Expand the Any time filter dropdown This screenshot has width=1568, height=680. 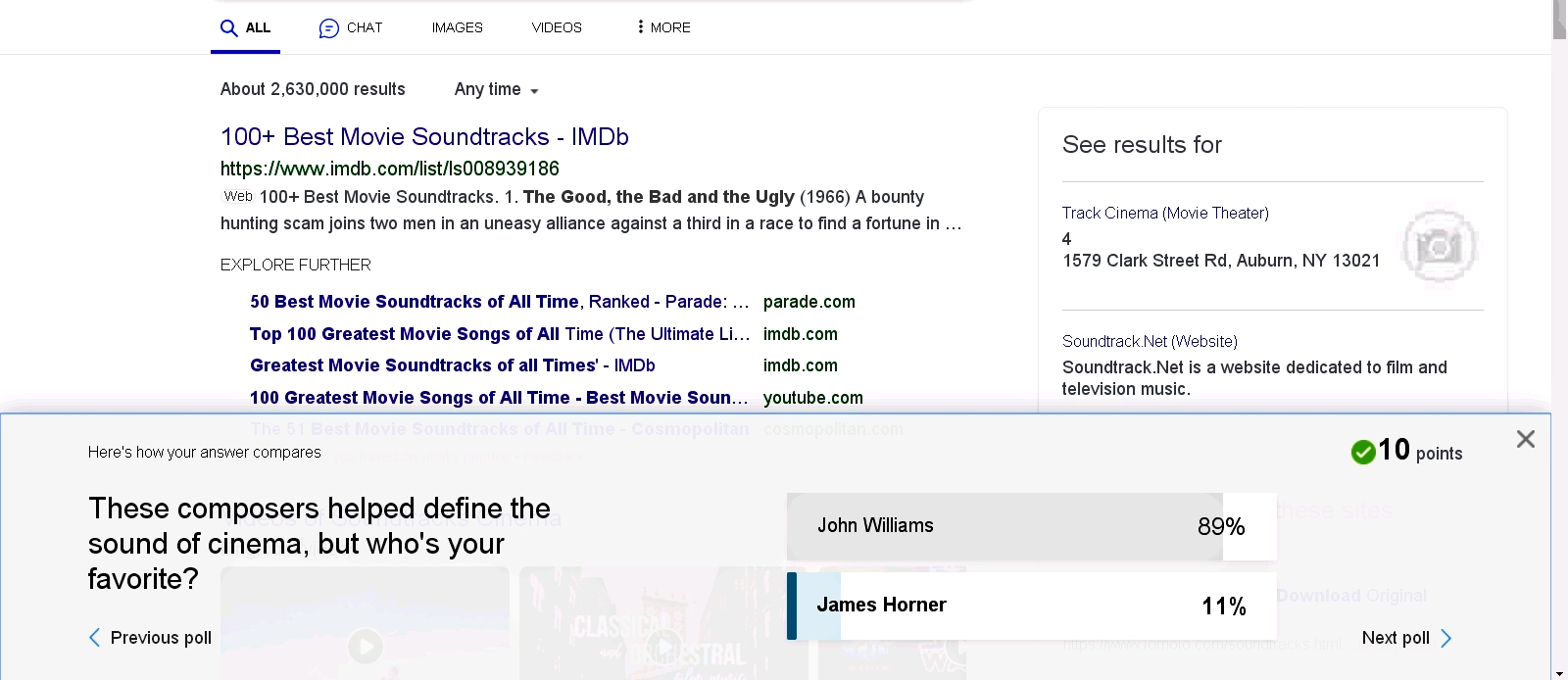click(497, 89)
